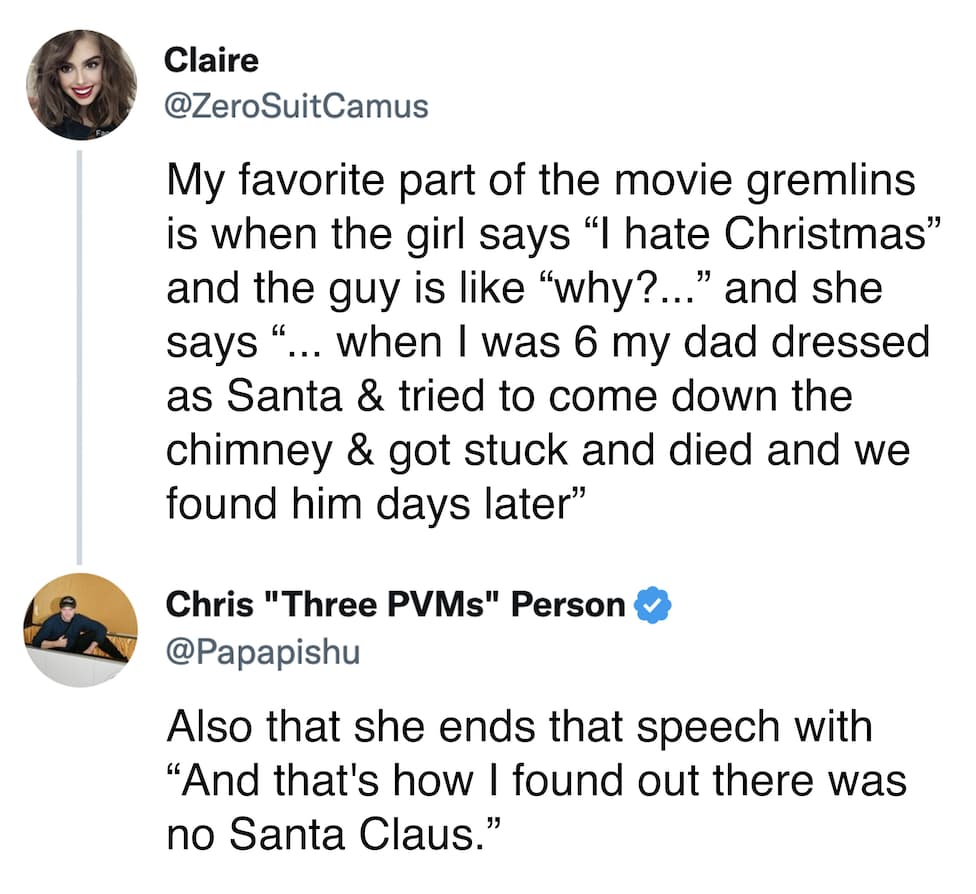Click the line "My favorite part of the movie gremlins"
This screenshot has height=894, width=976.
click(541, 182)
